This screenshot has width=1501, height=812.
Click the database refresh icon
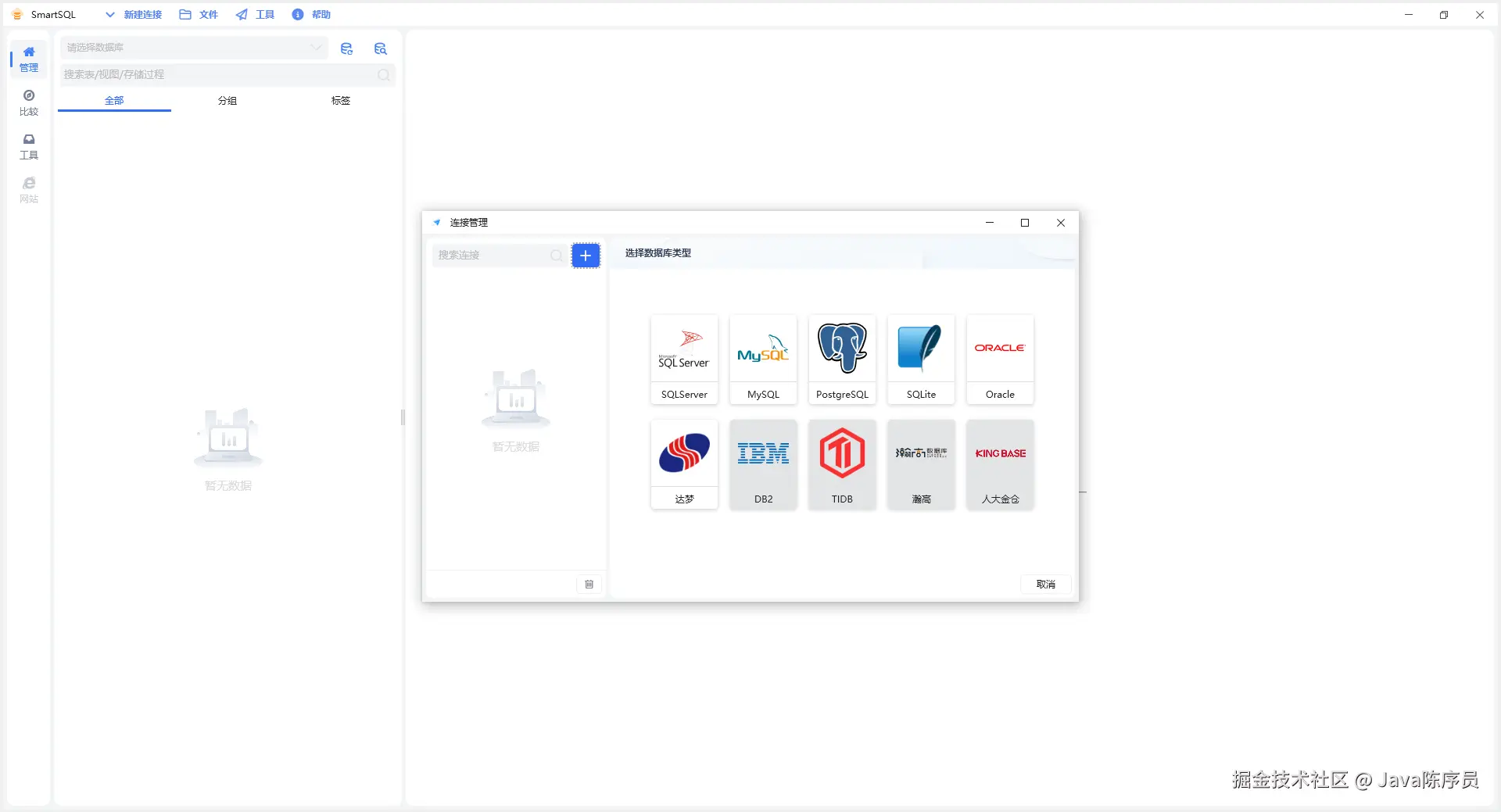click(347, 48)
